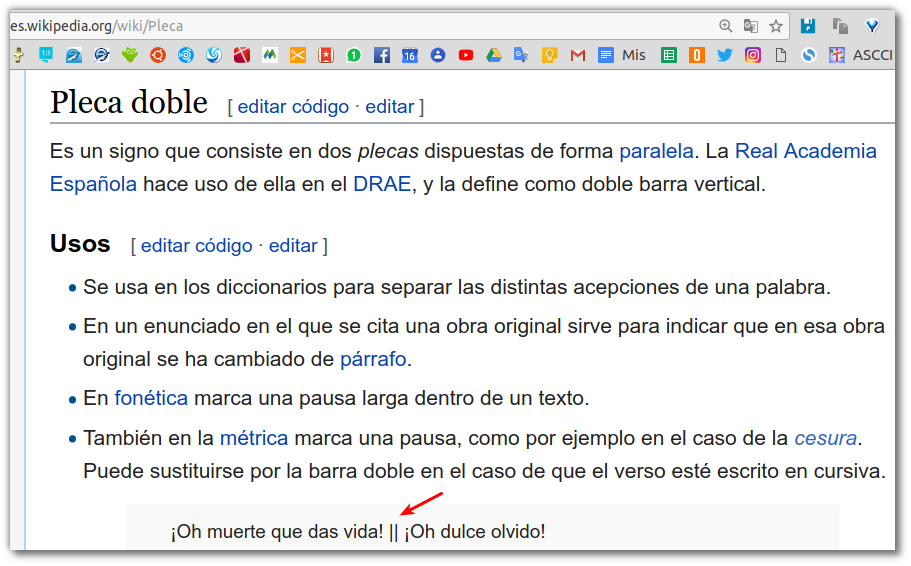Click the address bar URL es.wikipedia.org/wiki/Pleca

(97, 26)
